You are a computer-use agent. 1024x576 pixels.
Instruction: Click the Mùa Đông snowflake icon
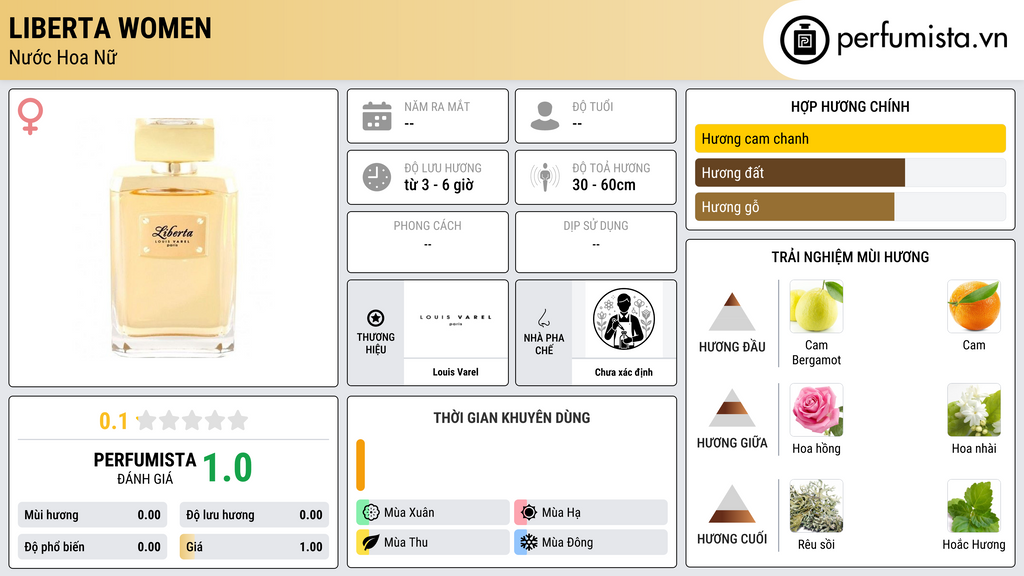pyautogui.click(x=529, y=542)
